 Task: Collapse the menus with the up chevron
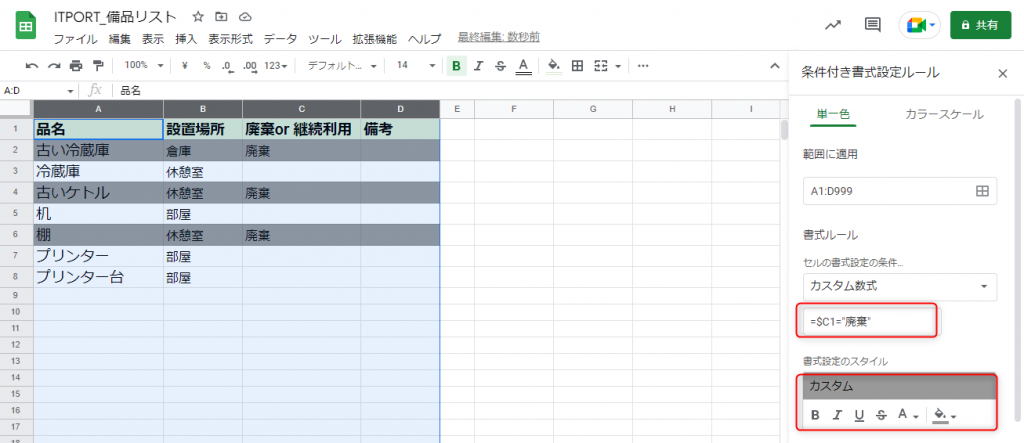pos(775,66)
